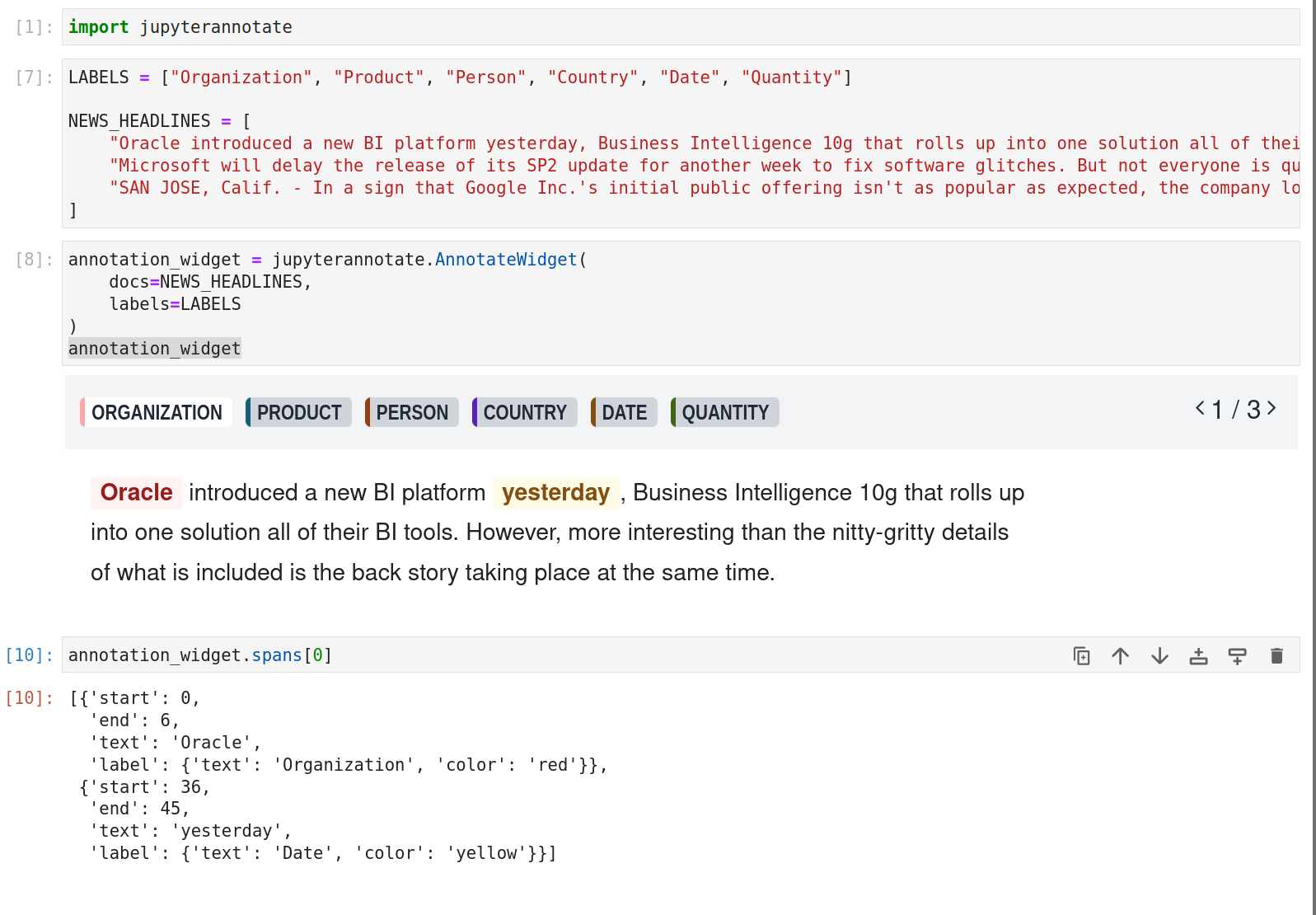This screenshot has width=1316, height=915.
Task: Click the [1] cell prompt
Action: pos(35,27)
